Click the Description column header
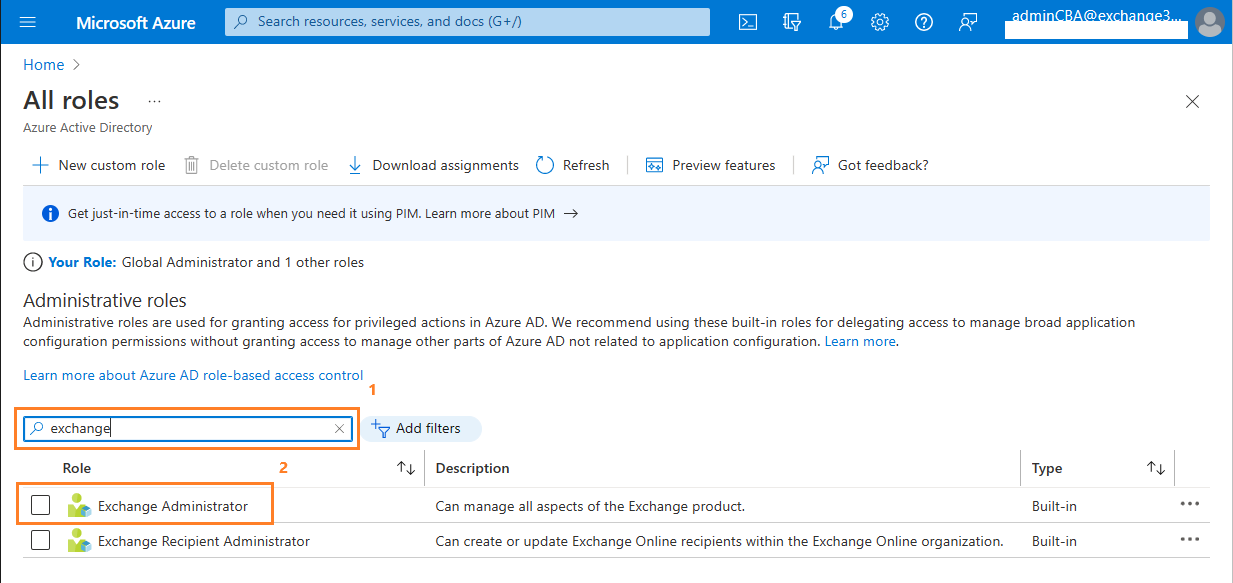The width and height of the screenshot is (1233, 583). tap(473, 468)
